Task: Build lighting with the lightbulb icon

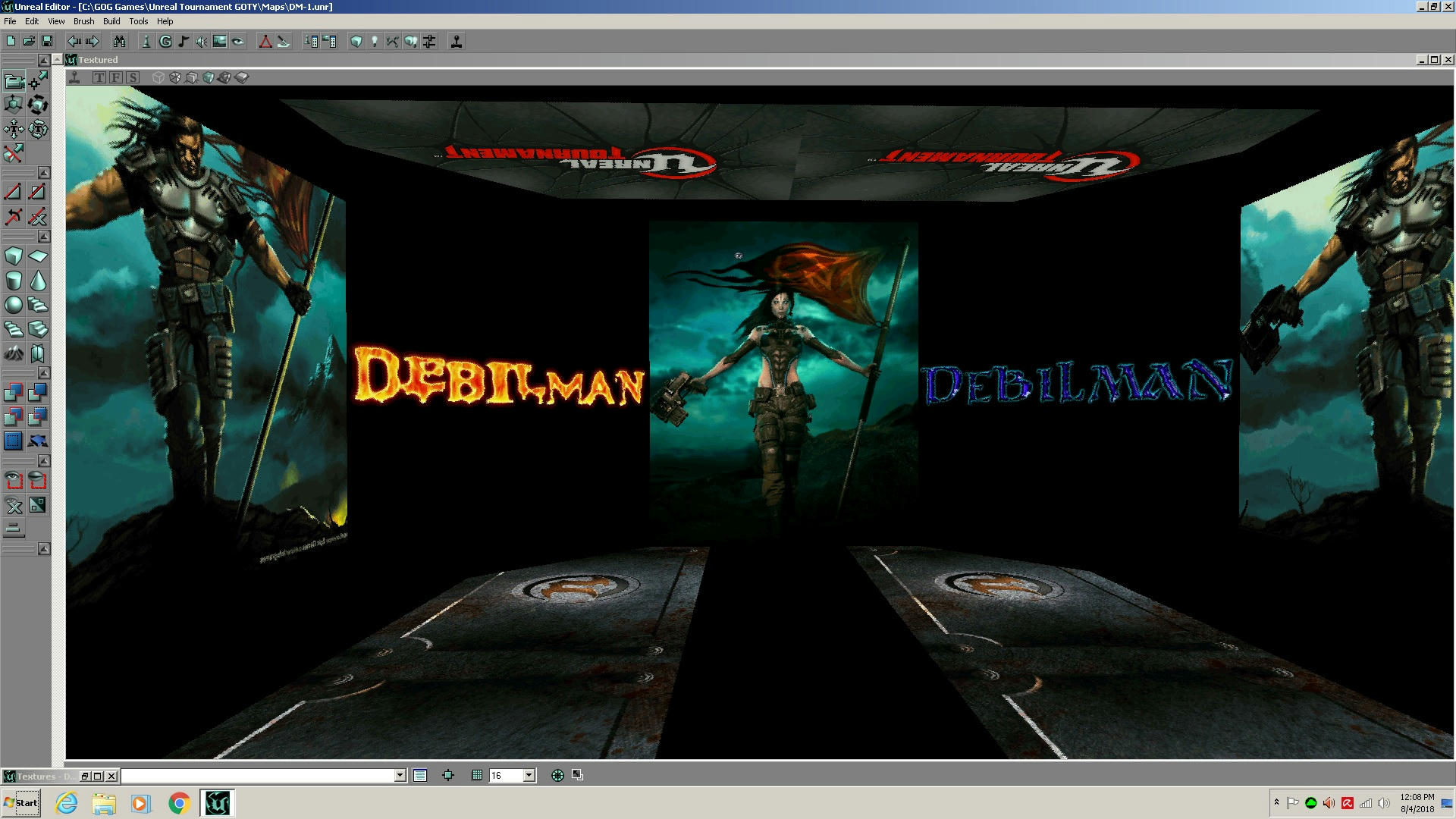Action: tap(375, 41)
